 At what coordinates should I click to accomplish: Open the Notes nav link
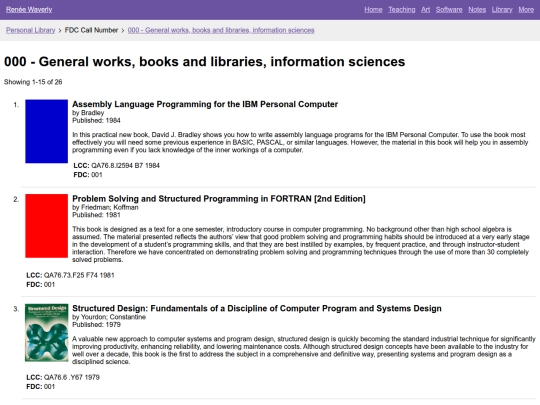[x=477, y=10]
